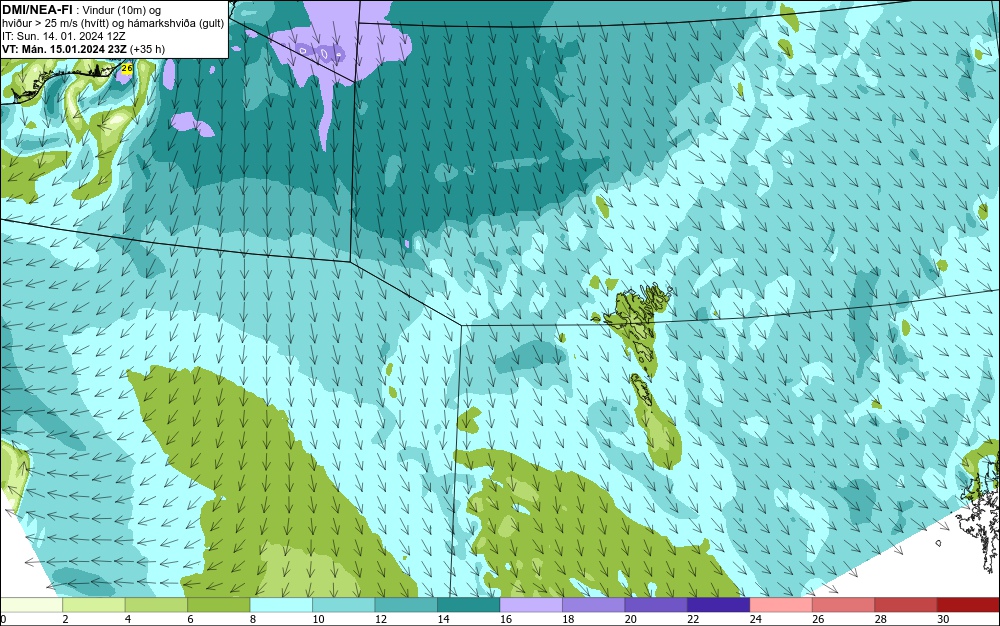Click the pale yellow 0–2 m/s legend swatch
The image size is (1000, 626).
point(31,604)
